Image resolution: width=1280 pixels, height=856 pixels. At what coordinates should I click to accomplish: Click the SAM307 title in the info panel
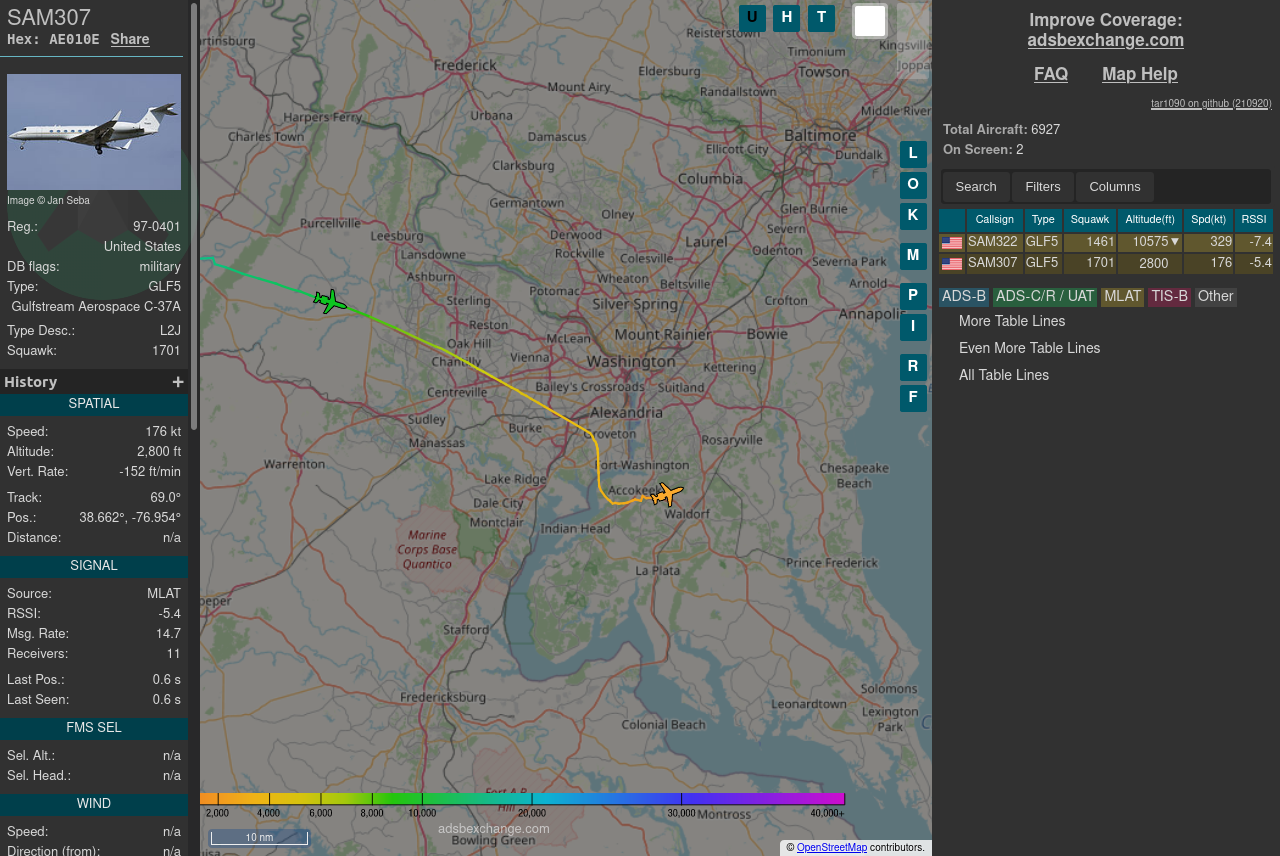pos(49,17)
